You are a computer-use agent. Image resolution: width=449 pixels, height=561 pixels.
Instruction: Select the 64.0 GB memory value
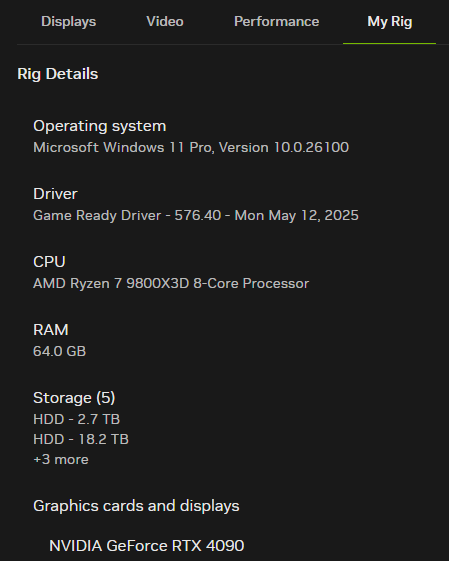(59, 351)
